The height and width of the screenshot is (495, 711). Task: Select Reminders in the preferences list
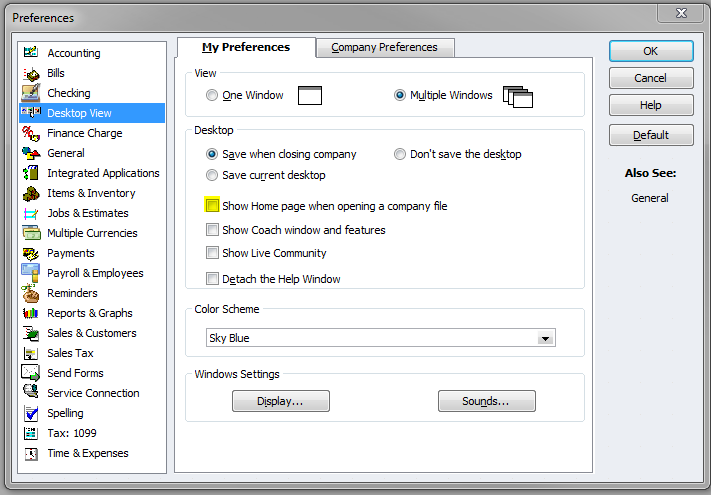coord(92,293)
